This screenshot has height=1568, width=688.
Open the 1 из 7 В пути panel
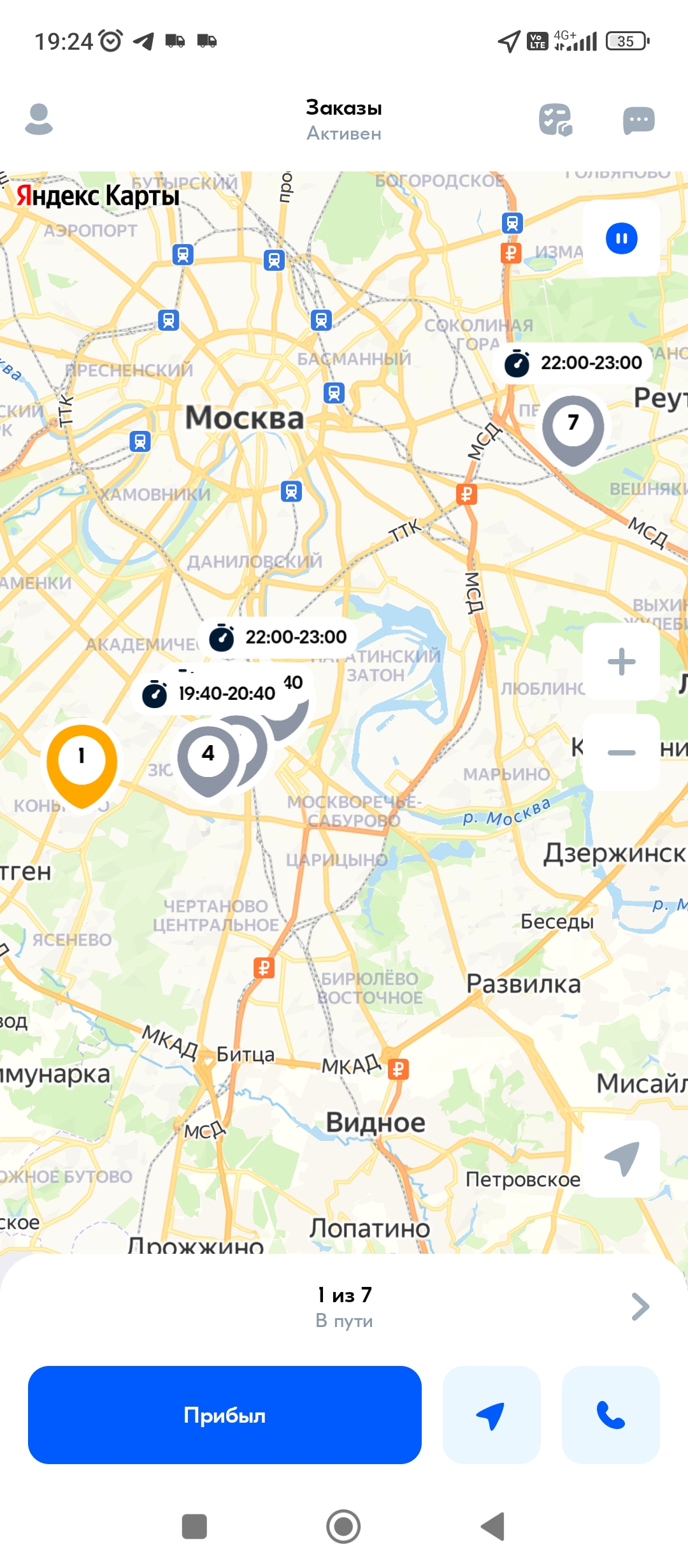point(344,1307)
